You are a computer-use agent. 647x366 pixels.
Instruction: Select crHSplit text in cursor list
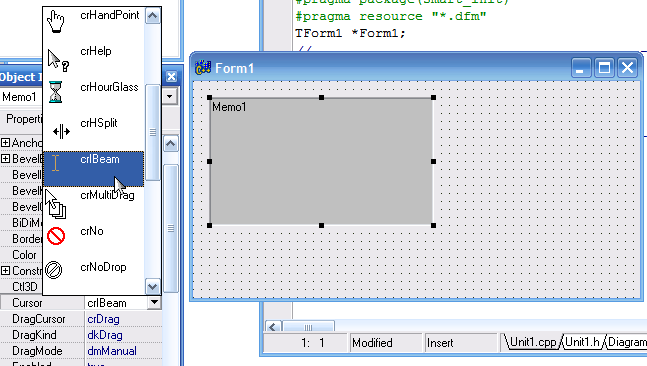click(x=99, y=123)
